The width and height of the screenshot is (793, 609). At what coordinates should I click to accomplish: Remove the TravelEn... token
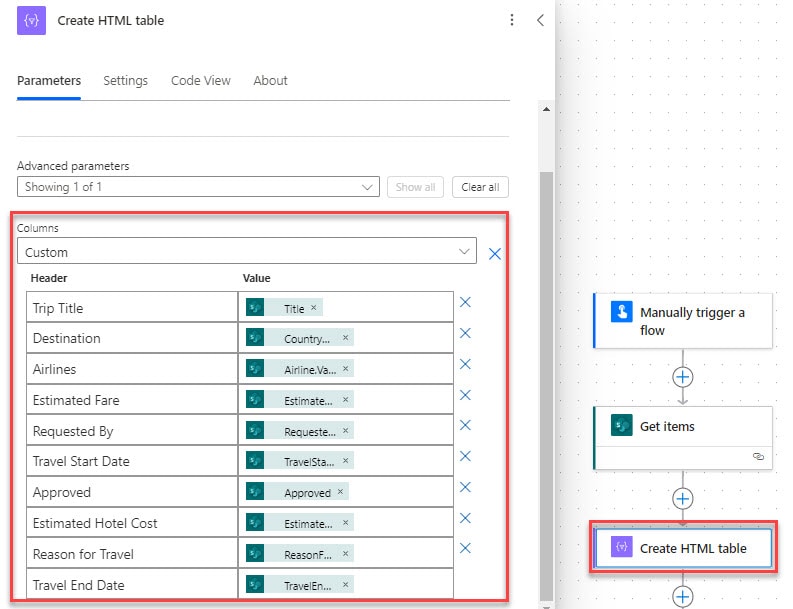tap(345, 585)
